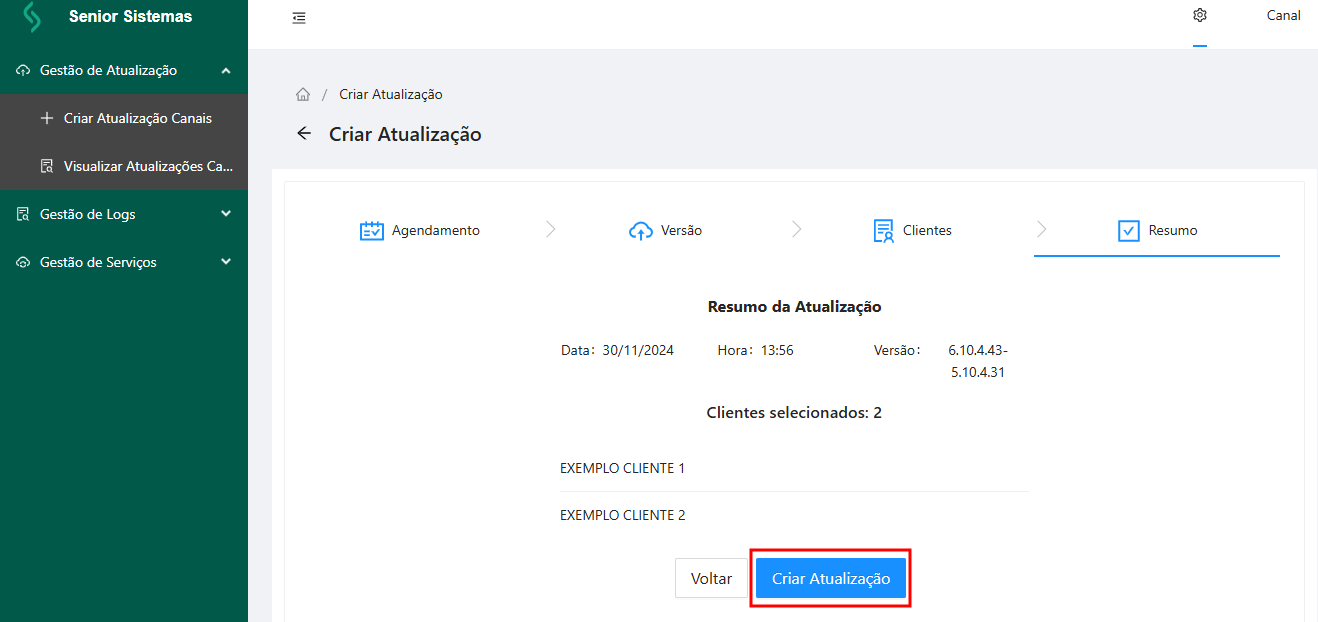
Task: Click the EXEMPLO CLIENTE 2 row
Action: pos(794,516)
